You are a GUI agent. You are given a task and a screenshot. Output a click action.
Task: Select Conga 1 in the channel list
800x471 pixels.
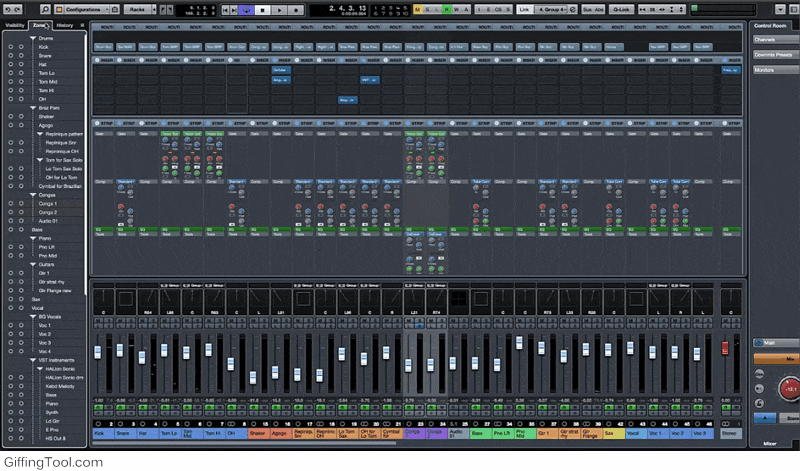click(x=48, y=204)
